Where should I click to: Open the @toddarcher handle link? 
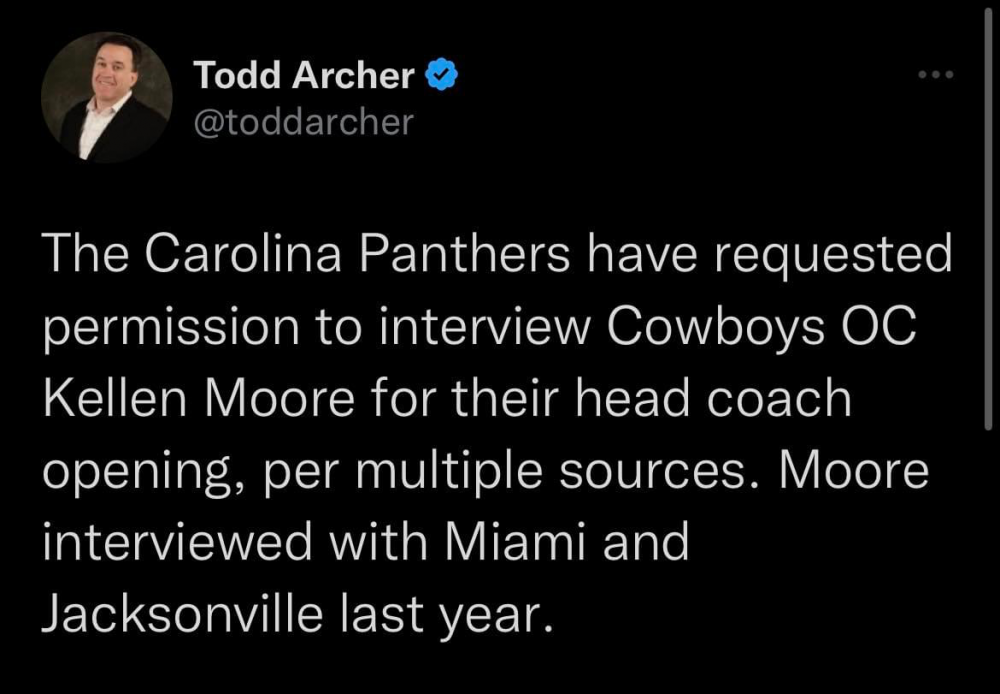pos(302,123)
